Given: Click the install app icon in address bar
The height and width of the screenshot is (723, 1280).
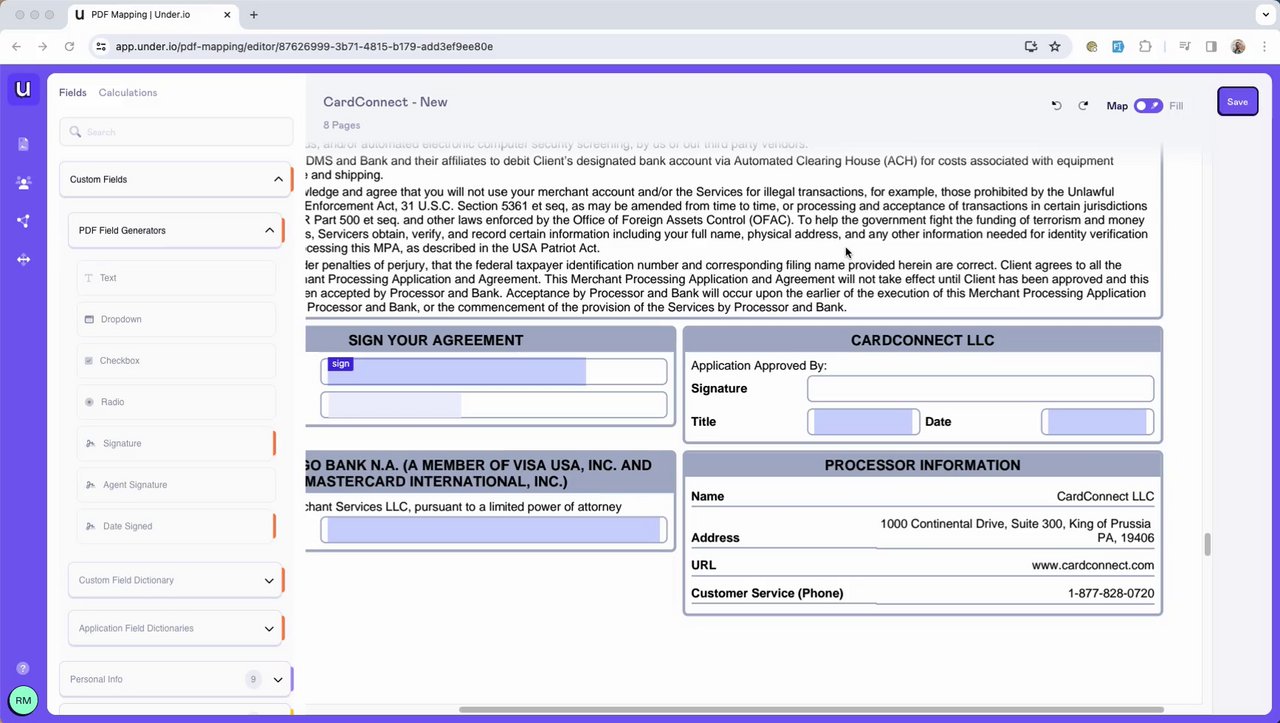Looking at the screenshot, I should pos(1031,46).
